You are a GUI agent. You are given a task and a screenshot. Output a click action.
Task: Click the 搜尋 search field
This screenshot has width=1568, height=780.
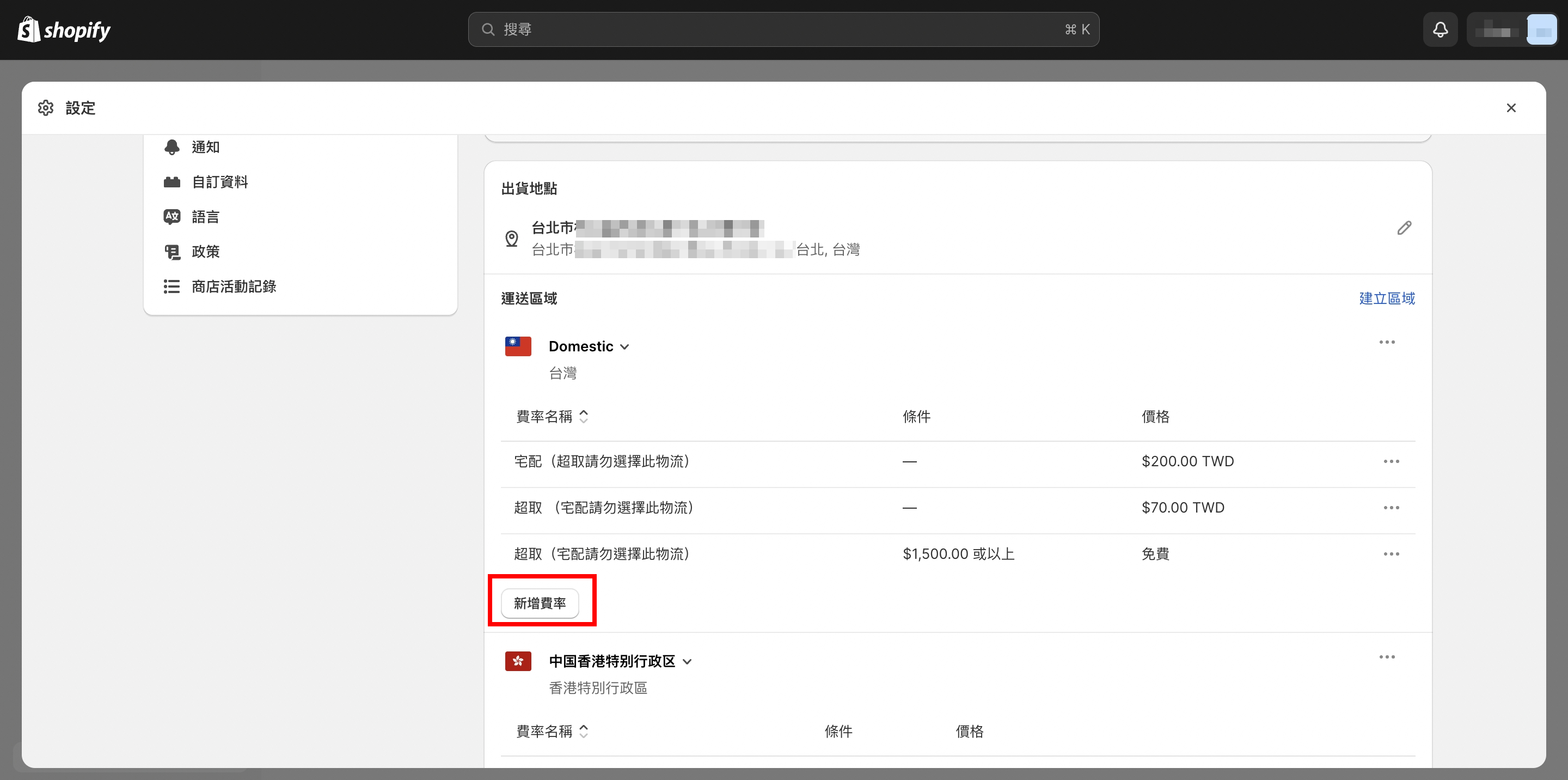(x=783, y=29)
